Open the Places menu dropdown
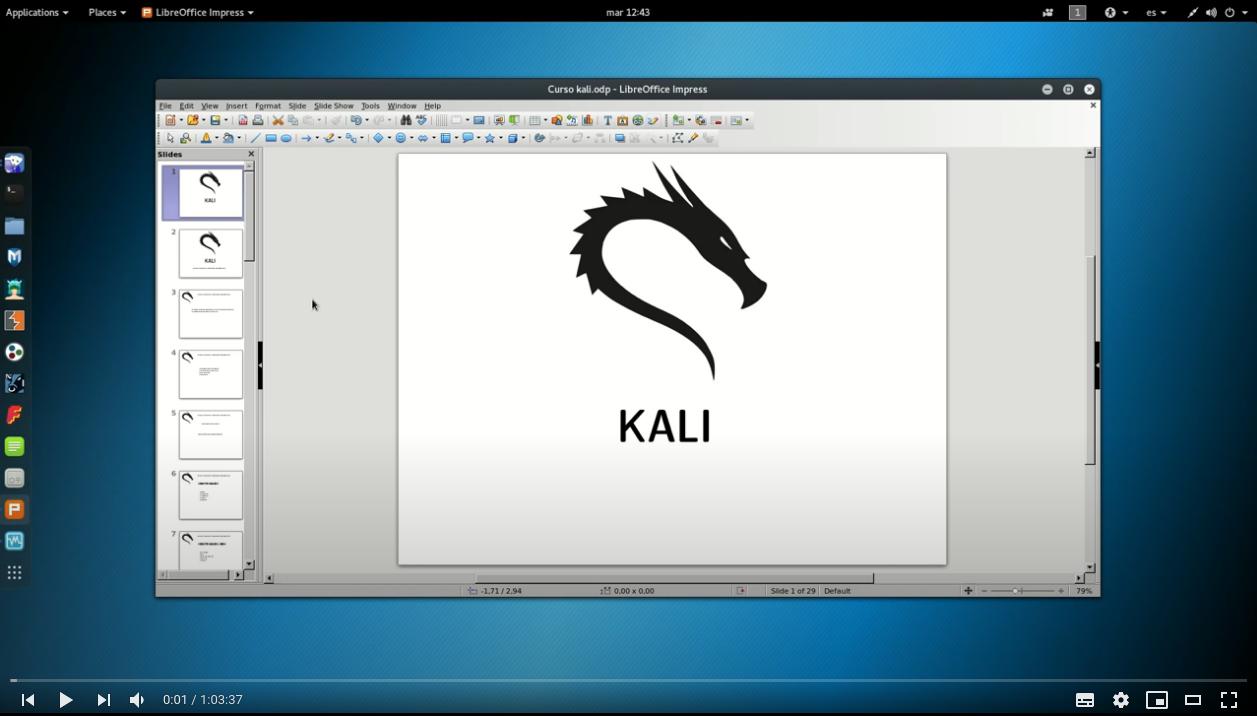This screenshot has height=716, width=1257. click(x=107, y=12)
